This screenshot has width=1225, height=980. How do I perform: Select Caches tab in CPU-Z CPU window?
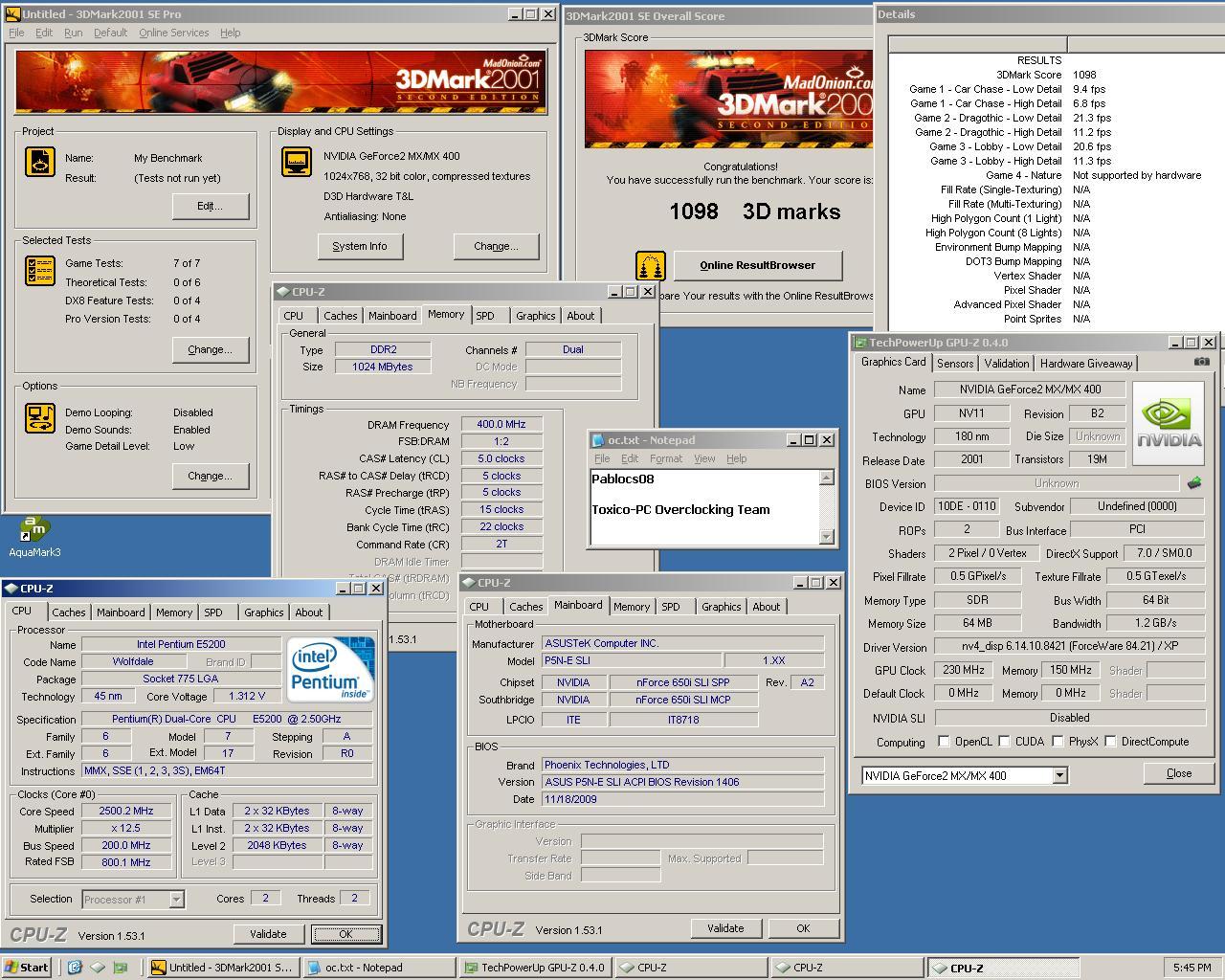pos(68,612)
